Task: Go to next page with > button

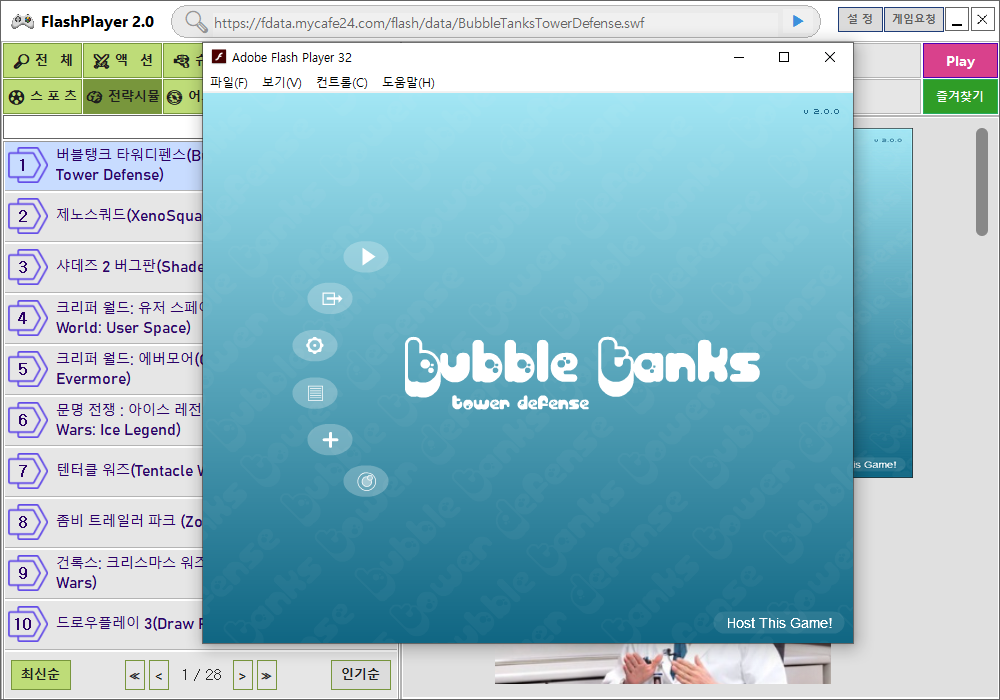Action: 242,675
